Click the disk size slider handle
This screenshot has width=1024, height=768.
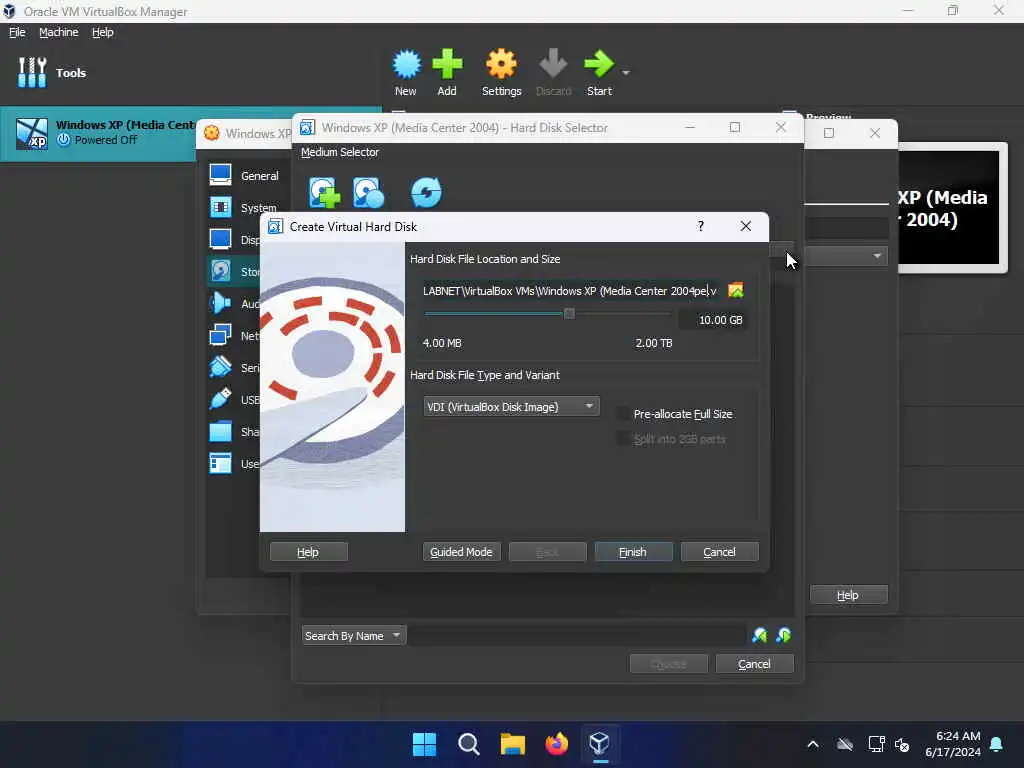point(569,313)
